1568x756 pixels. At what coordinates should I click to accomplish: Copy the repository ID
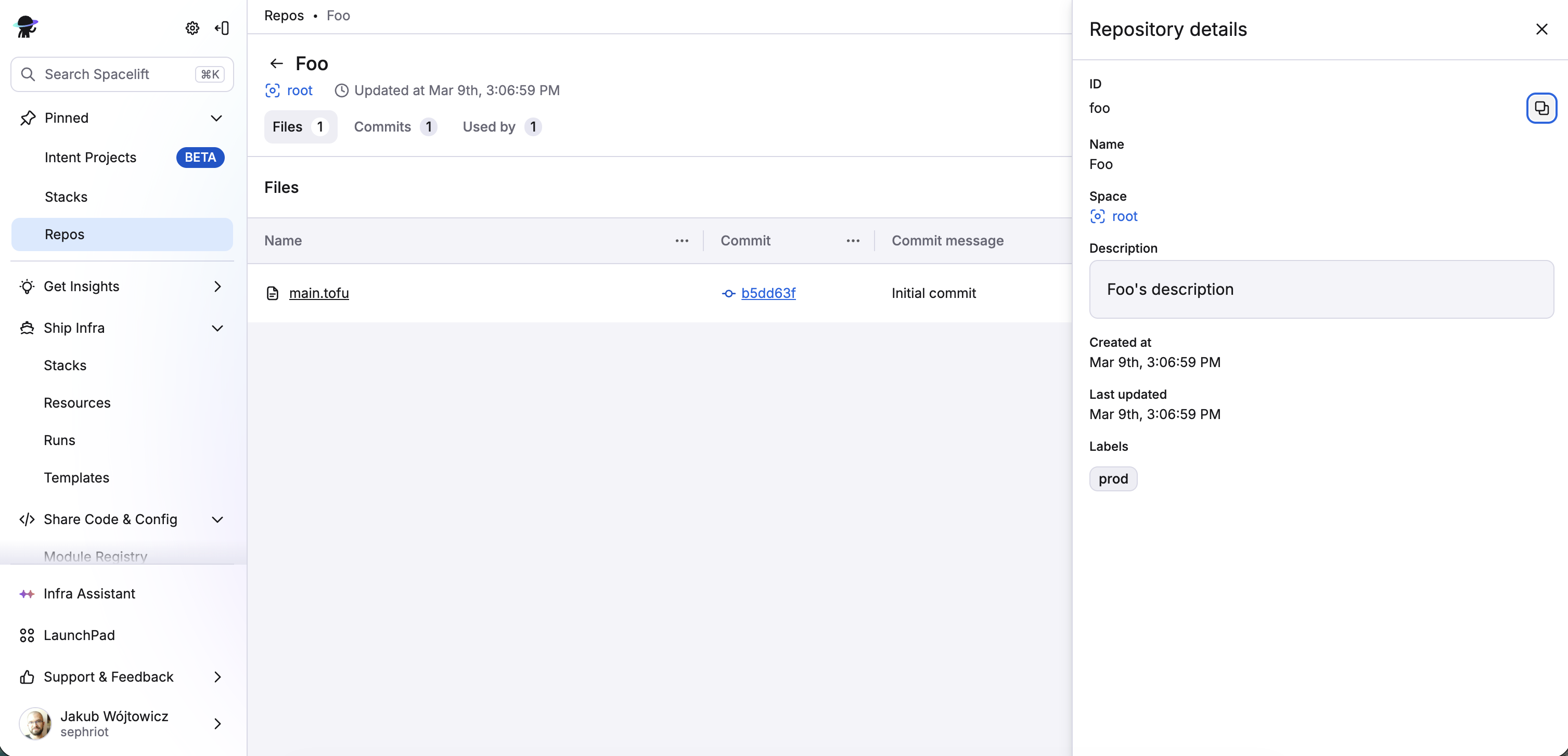click(1542, 108)
